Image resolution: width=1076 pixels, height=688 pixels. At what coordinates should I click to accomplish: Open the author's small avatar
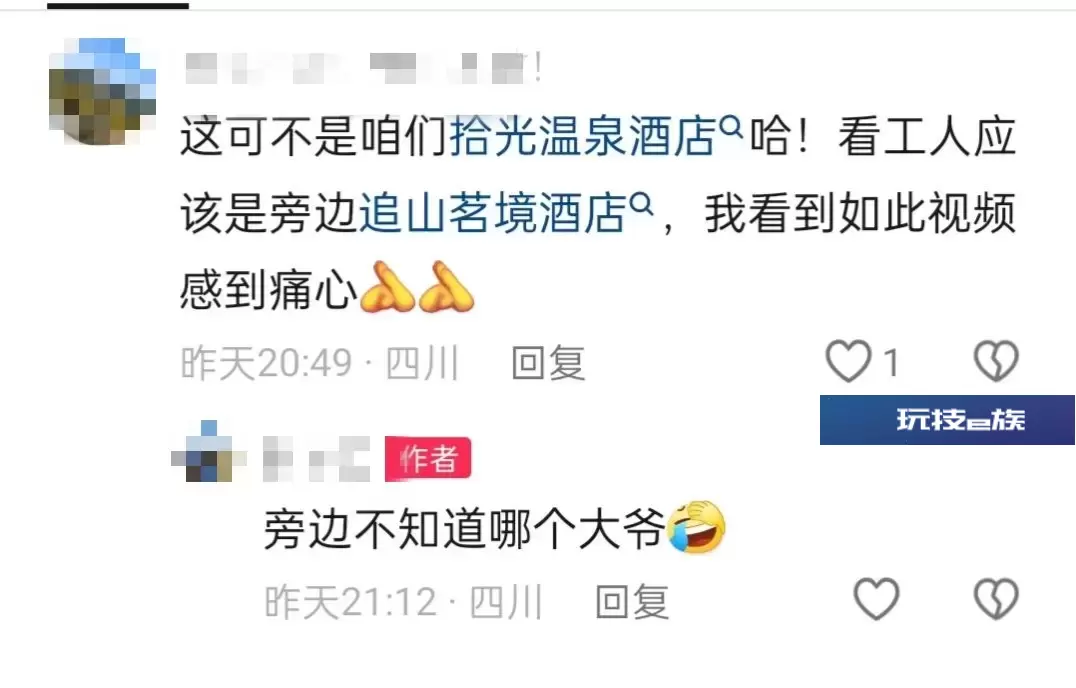point(209,452)
